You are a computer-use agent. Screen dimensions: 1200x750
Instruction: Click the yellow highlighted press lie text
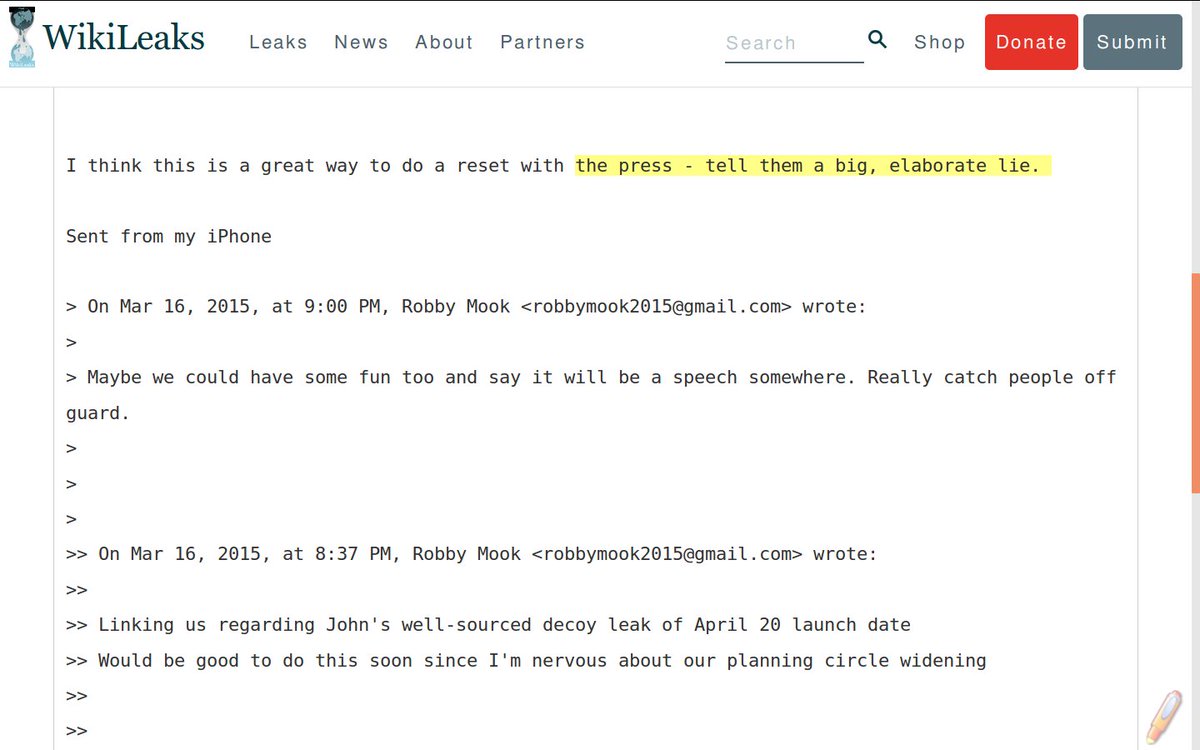[x=813, y=165]
